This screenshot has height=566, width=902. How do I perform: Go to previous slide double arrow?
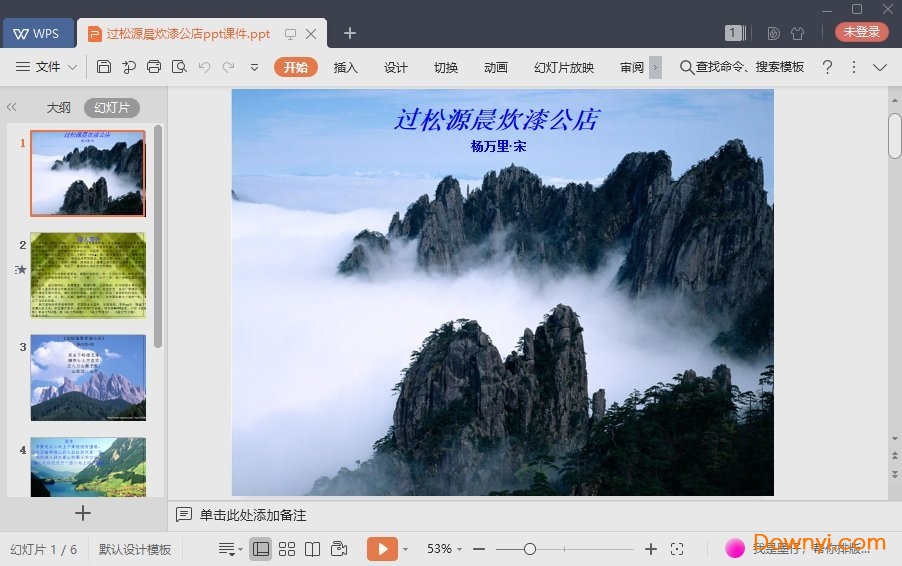point(895,455)
